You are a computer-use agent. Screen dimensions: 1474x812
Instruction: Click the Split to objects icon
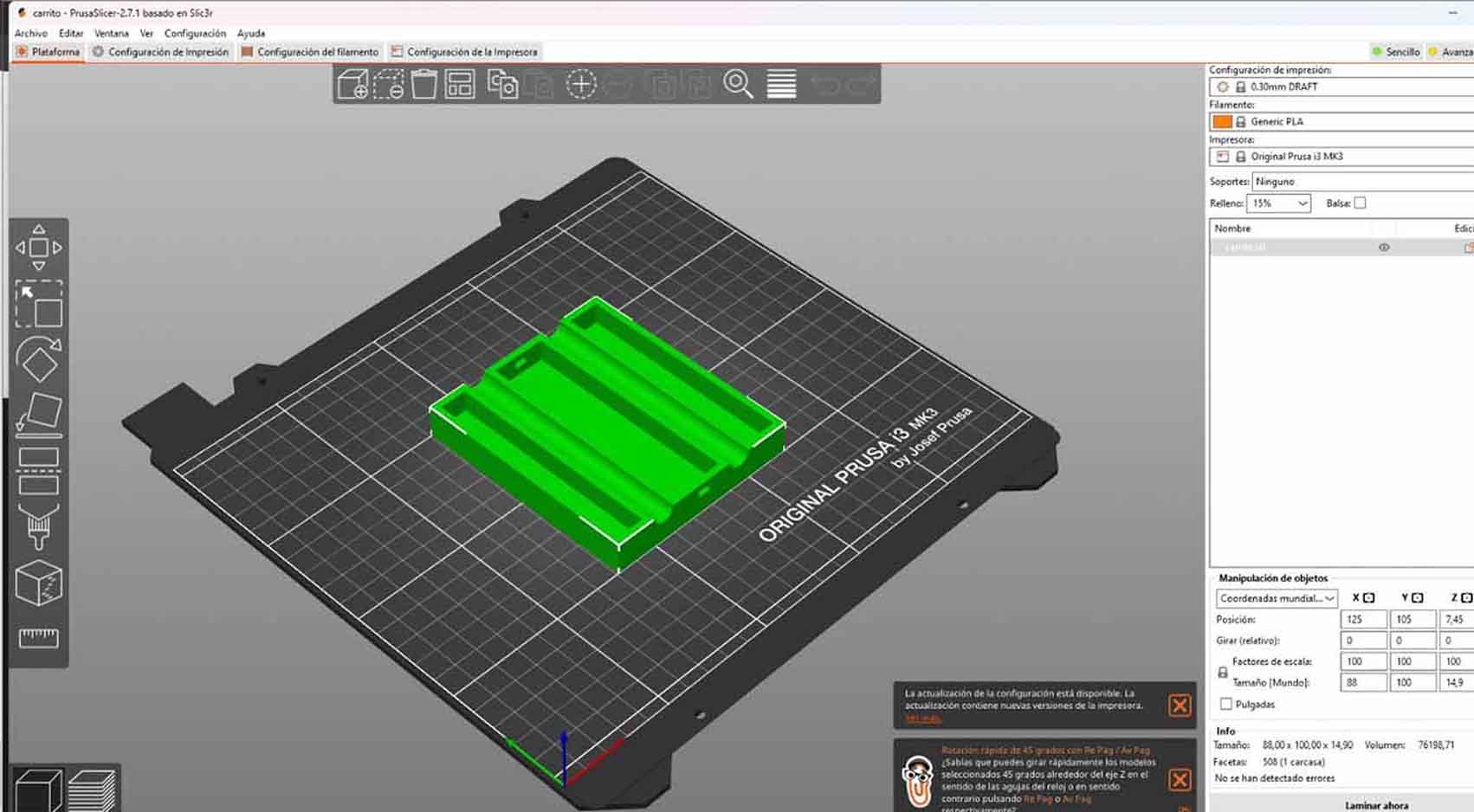pyautogui.click(x=663, y=85)
